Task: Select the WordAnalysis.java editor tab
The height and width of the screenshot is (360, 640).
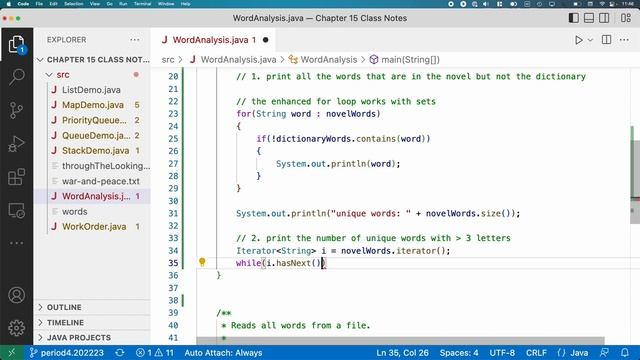Action: [x=214, y=40]
